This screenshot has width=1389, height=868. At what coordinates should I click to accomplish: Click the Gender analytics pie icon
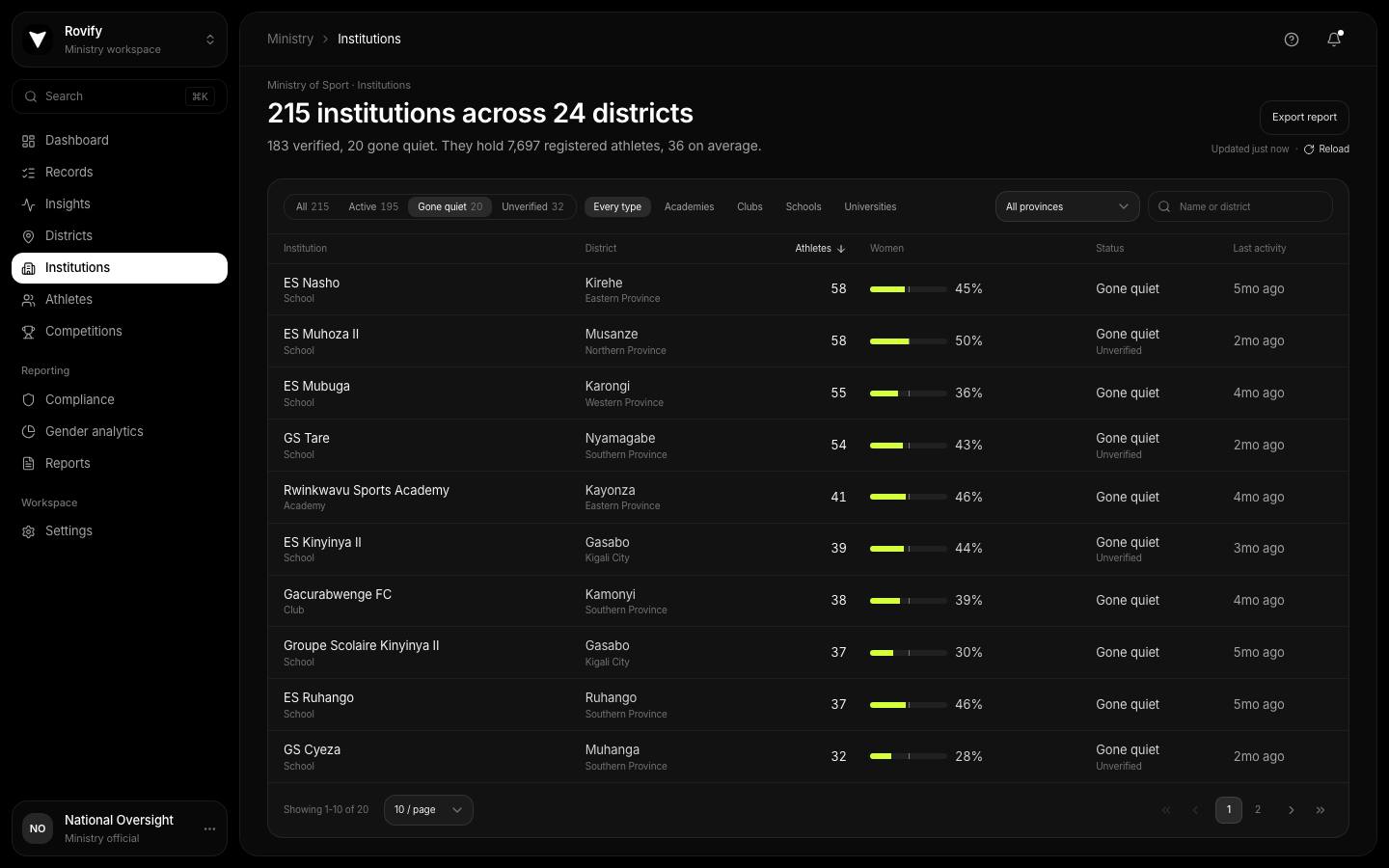29,432
